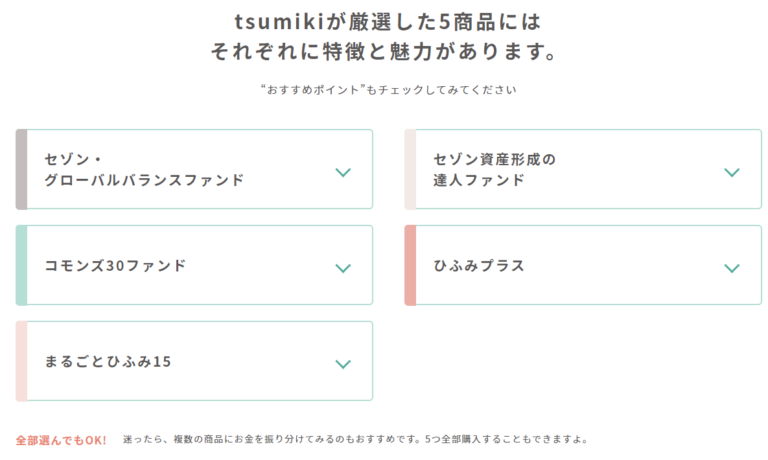768x460 pixels.
Task: Click beige color bar on セゾン資産形成の達人ファンド card
Action: (410, 169)
